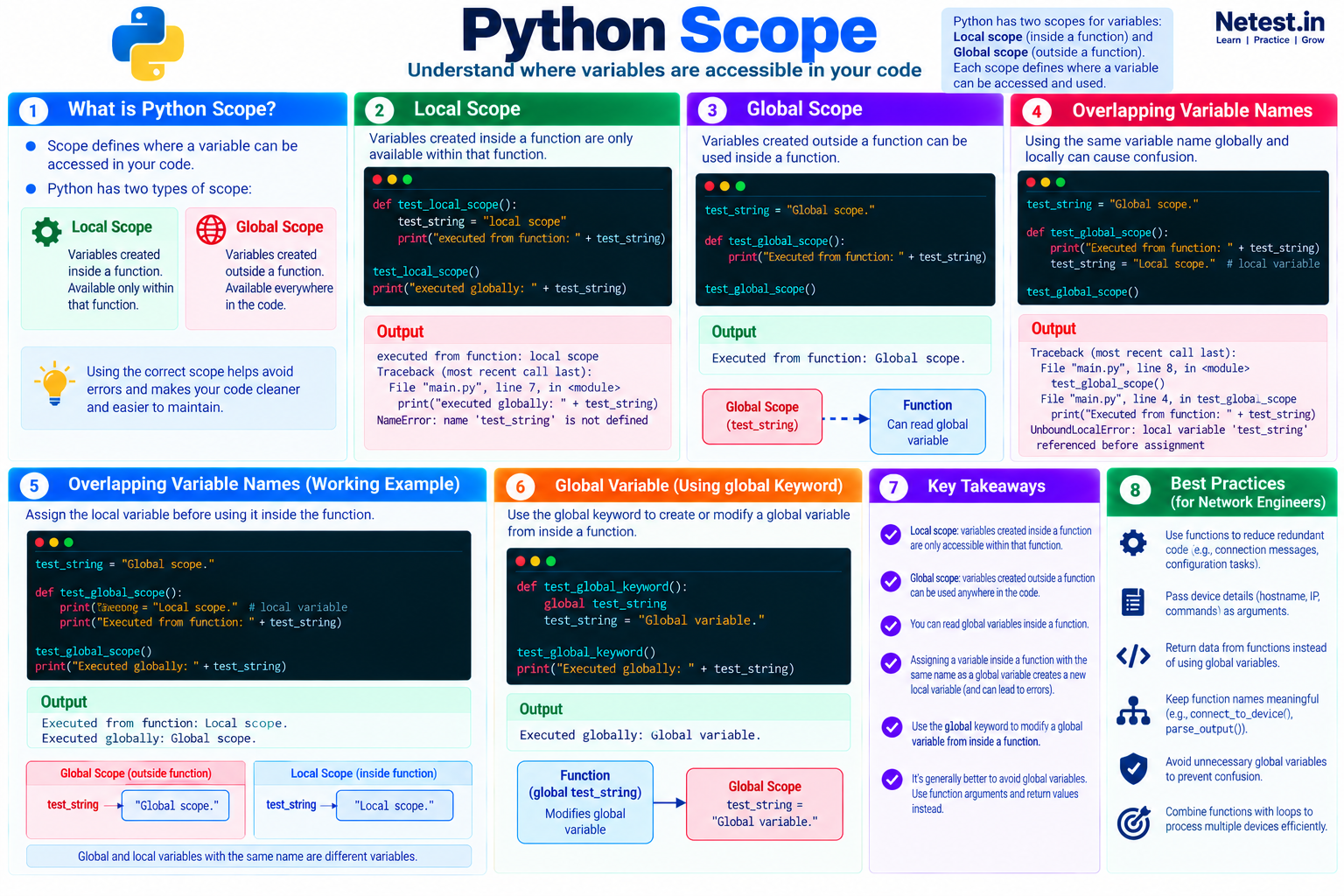Click the network hierarchy icon next to 'Keep function names meaningful'
The image size is (1344, 896).
(x=1133, y=710)
